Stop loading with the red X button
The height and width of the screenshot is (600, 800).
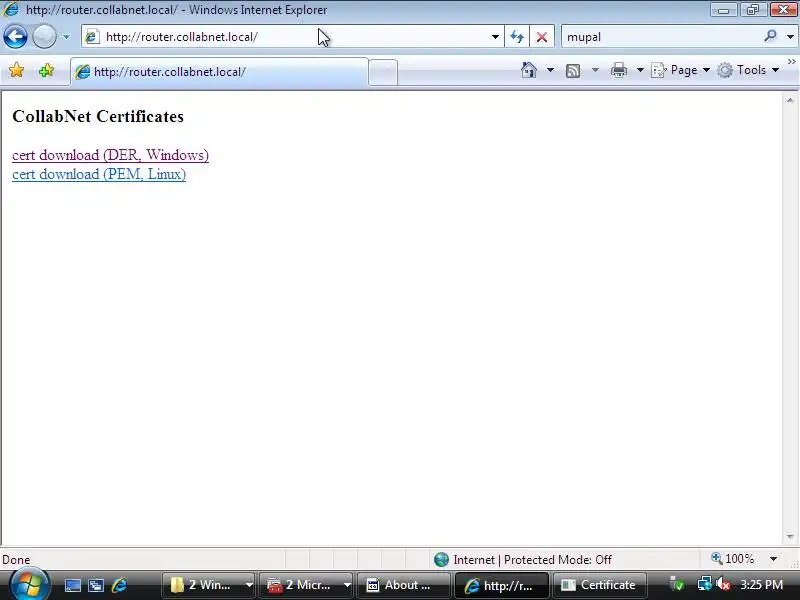542,37
